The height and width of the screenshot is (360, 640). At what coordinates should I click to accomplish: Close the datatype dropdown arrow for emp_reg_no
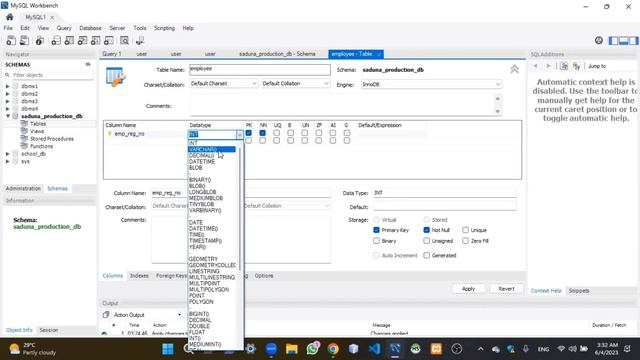pyautogui.click(x=240, y=134)
